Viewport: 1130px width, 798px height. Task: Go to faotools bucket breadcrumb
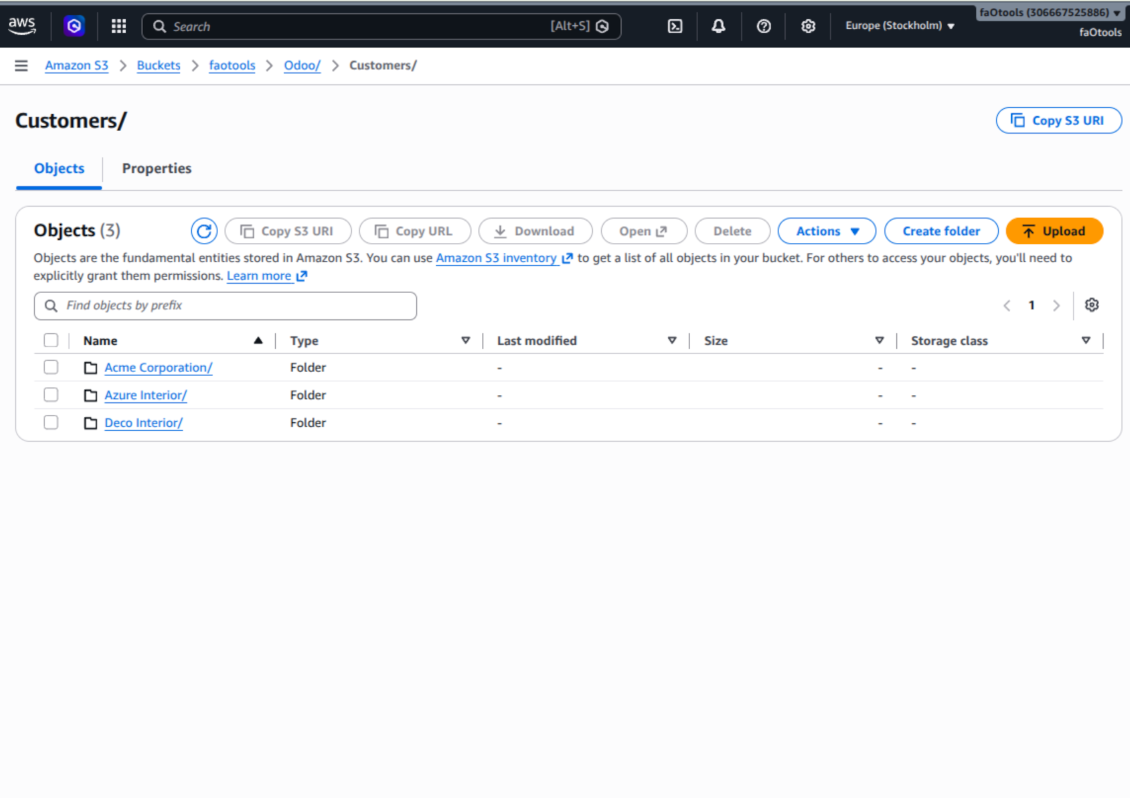(x=232, y=66)
